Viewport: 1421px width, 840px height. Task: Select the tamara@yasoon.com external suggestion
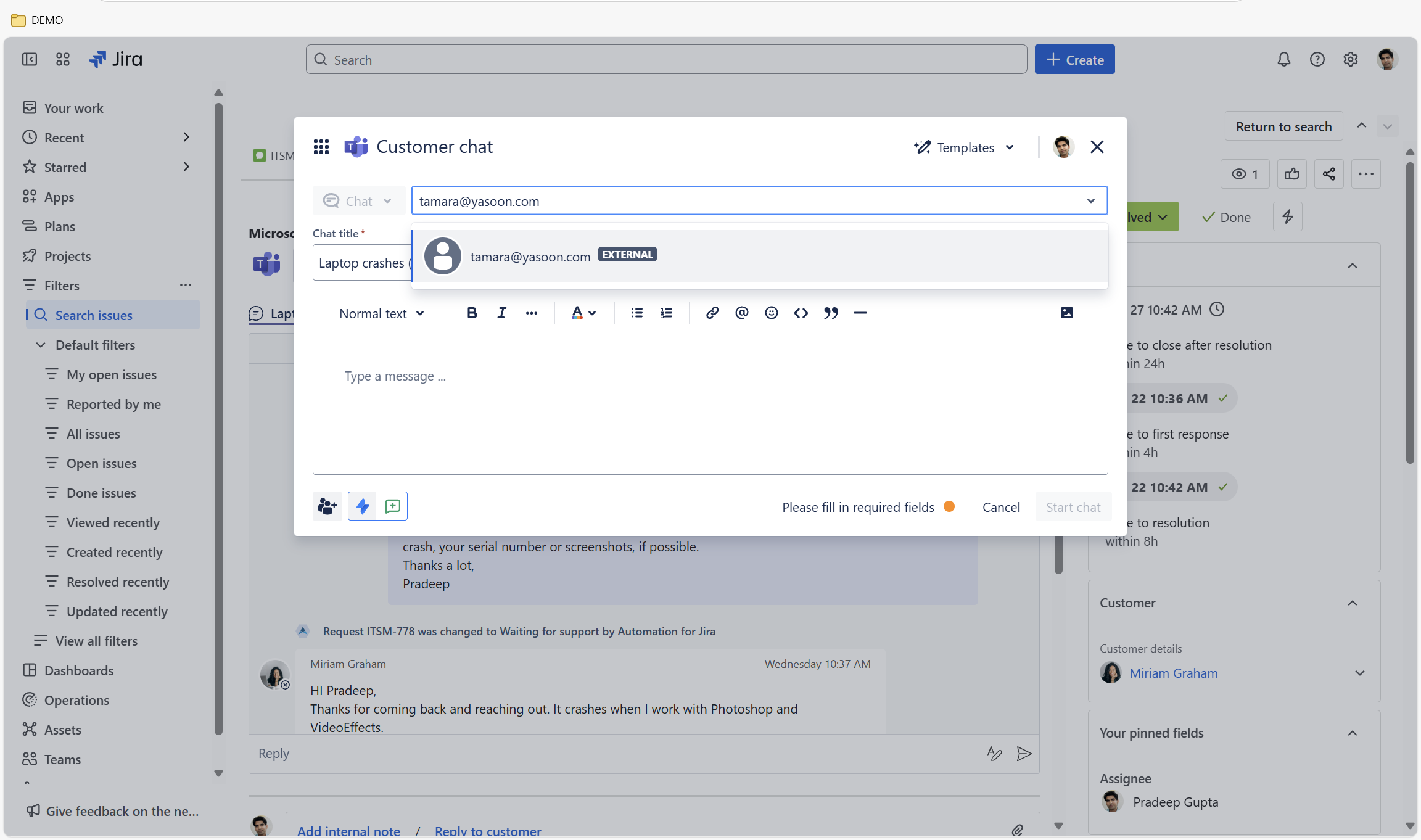(530, 257)
